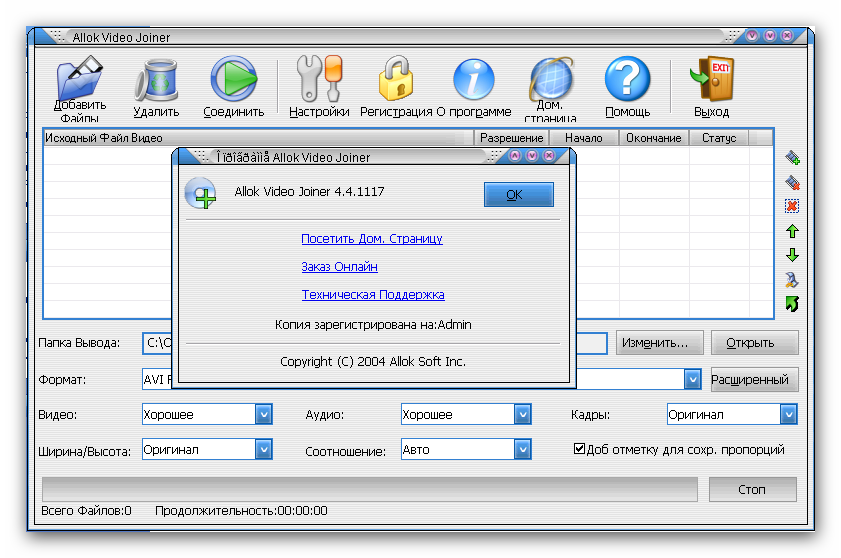The height and width of the screenshot is (558, 841).
Task: Click the Изменить... button
Action: (659, 343)
